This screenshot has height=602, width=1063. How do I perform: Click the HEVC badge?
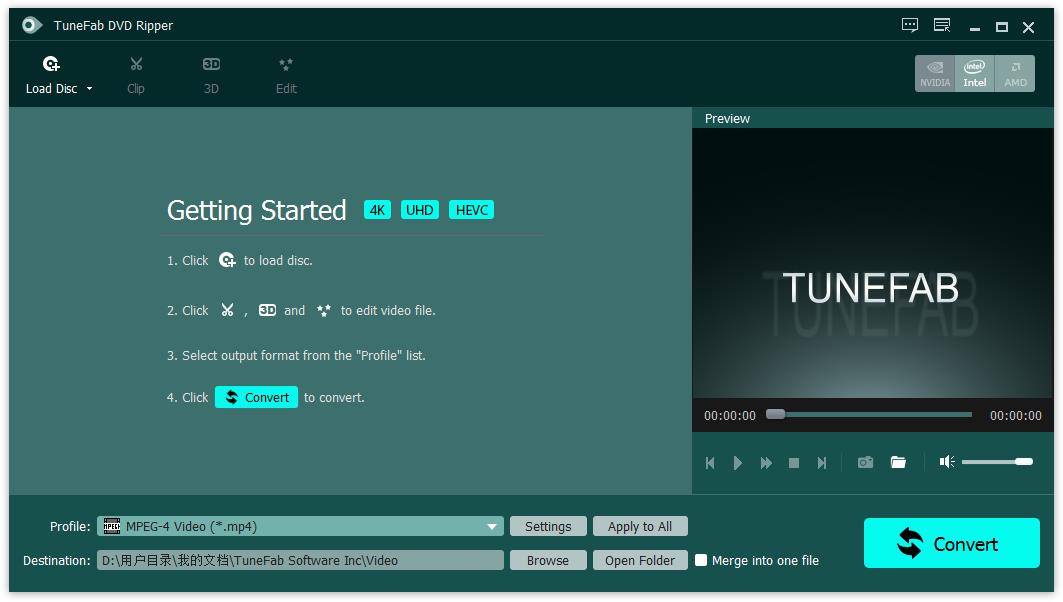pyautogui.click(x=471, y=210)
